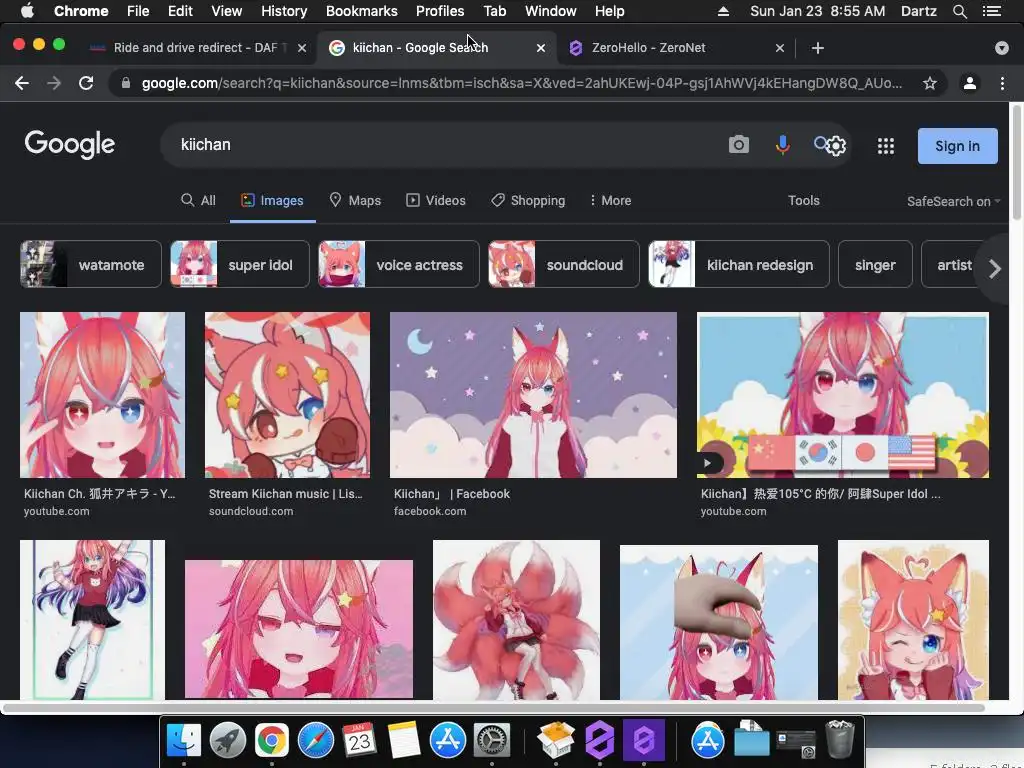The height and width of the screenshot is (768, 1024).
Task: Filter images by the watamote chip
Action: point(91,264)
